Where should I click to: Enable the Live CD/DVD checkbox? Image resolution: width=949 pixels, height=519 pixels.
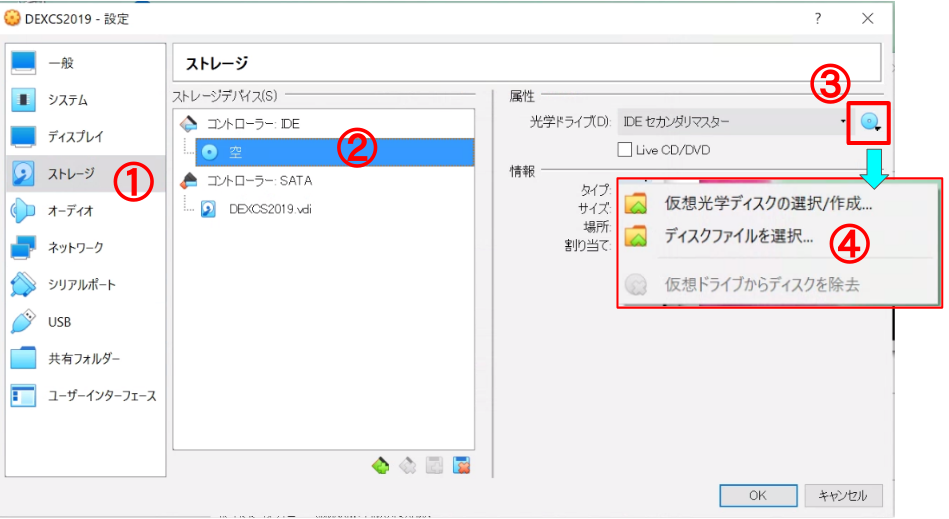pos(626,150)
